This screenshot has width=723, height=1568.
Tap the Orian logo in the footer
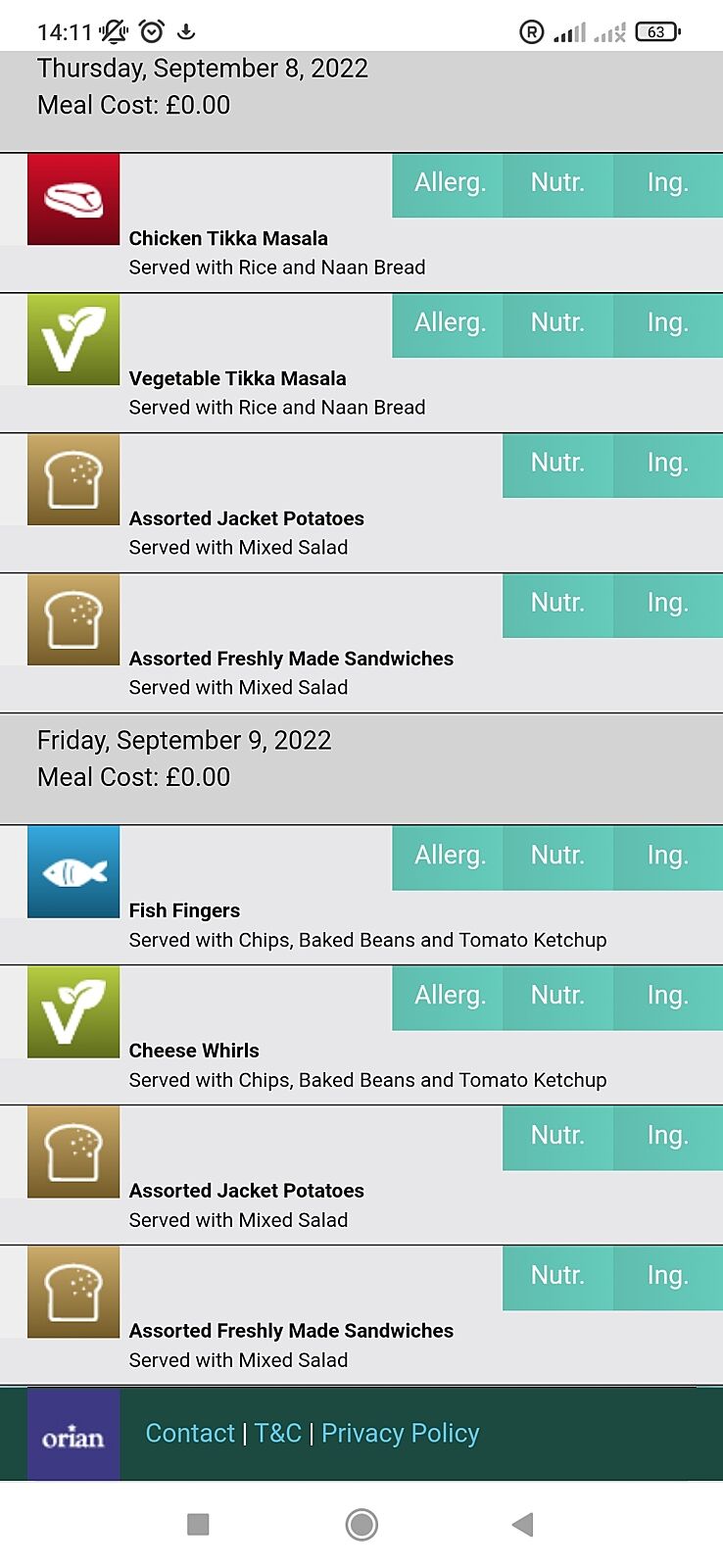tap(73, 1435)
